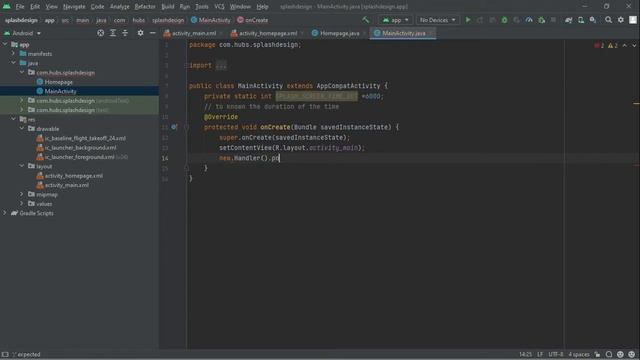Open the AVD Manager device icon
The height and width of the screenshot is (360, 640).
[x=580, y=20]
